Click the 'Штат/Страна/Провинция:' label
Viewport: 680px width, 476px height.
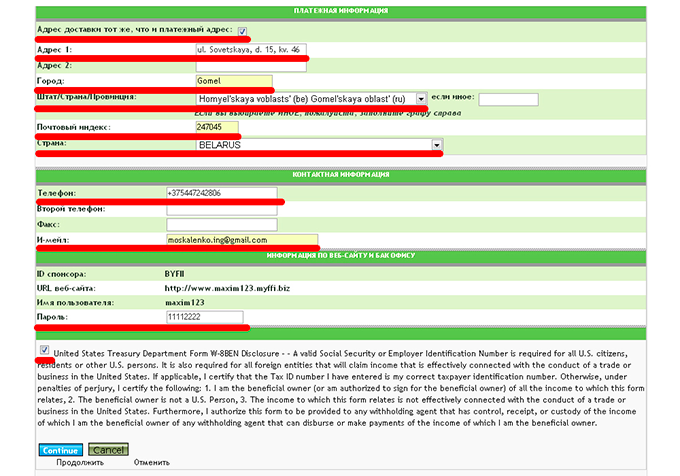click(x=87, y=97)
